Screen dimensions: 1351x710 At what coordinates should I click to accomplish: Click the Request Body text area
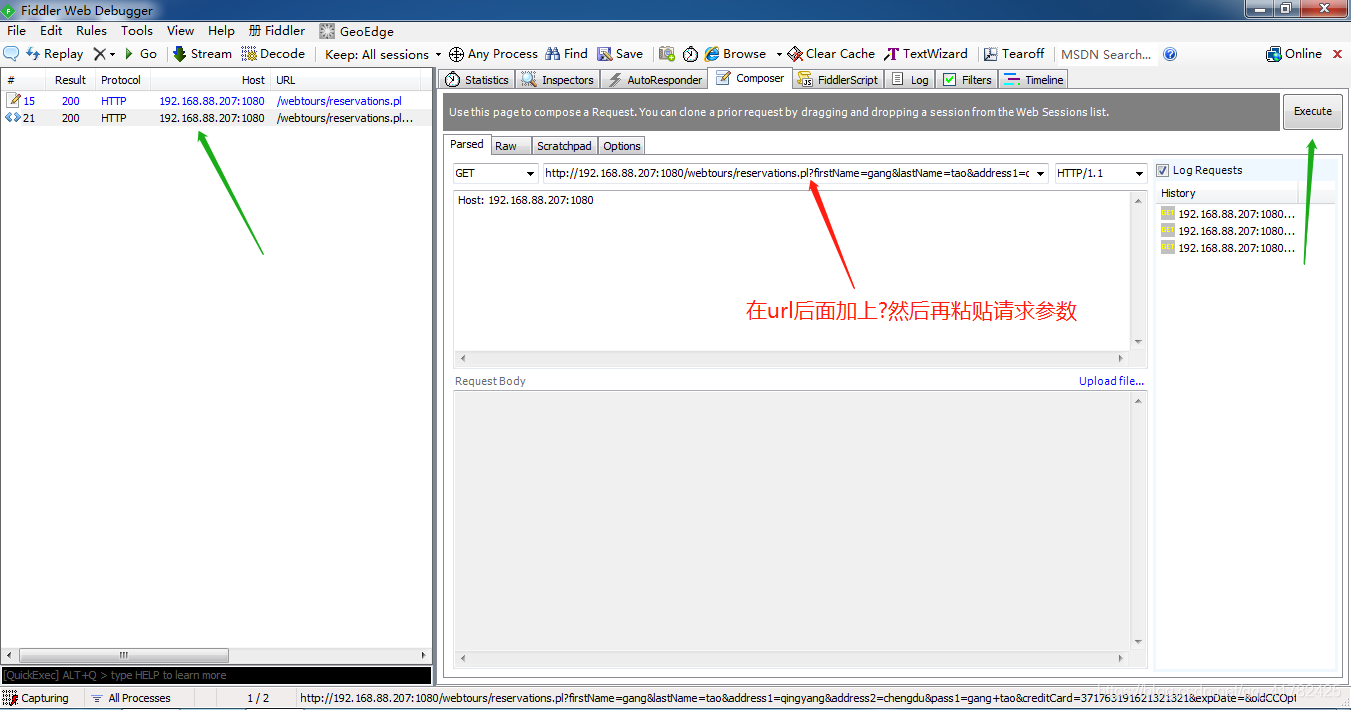792,519
